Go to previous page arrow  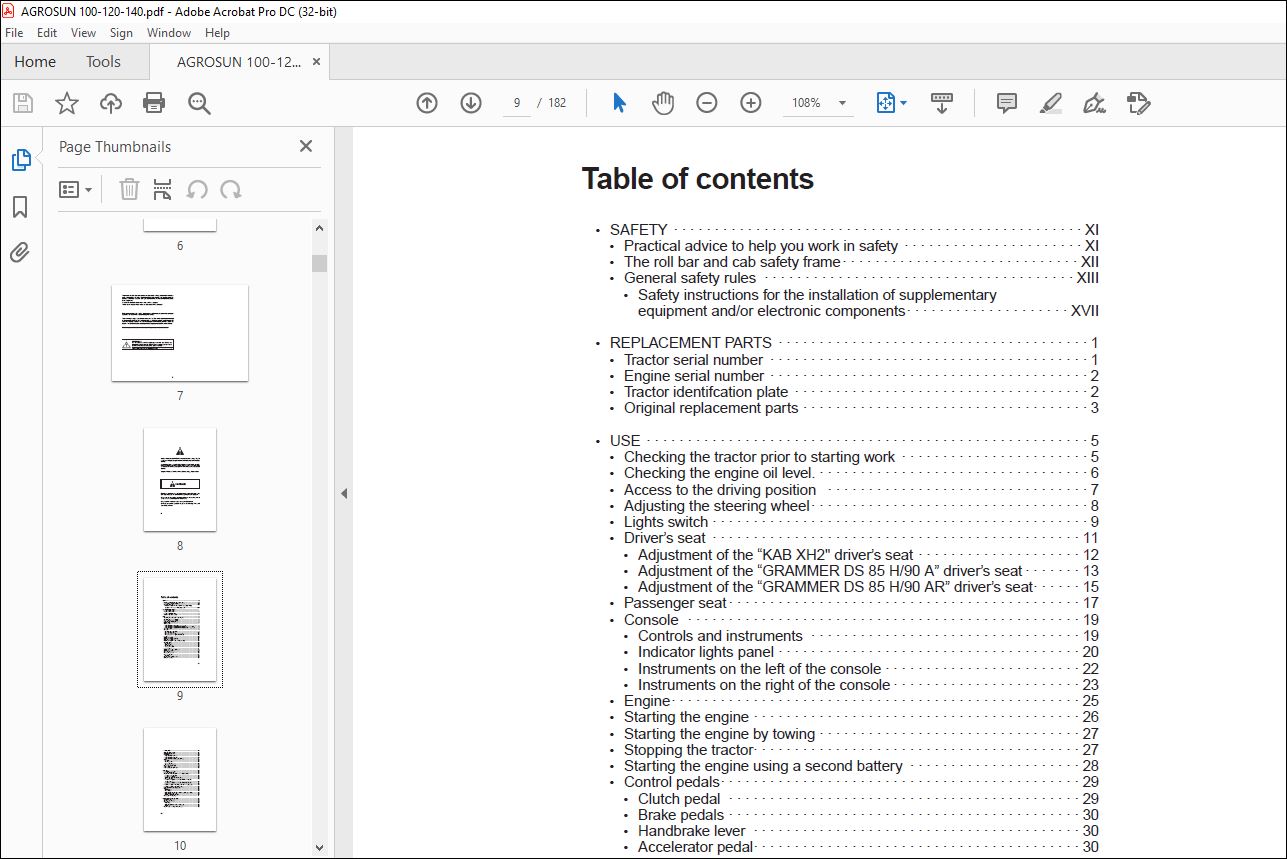(427, 103)
